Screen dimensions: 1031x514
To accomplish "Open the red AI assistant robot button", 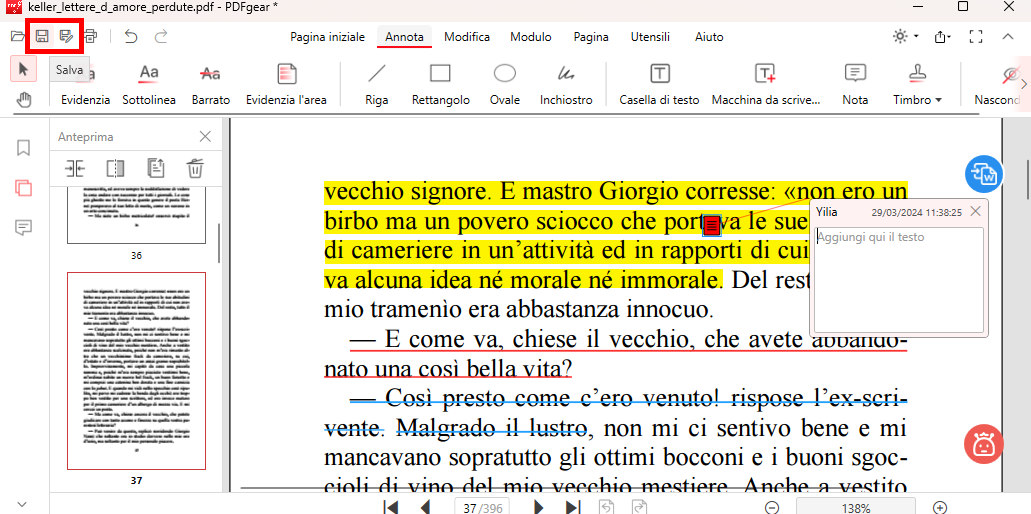I will 983,444.
